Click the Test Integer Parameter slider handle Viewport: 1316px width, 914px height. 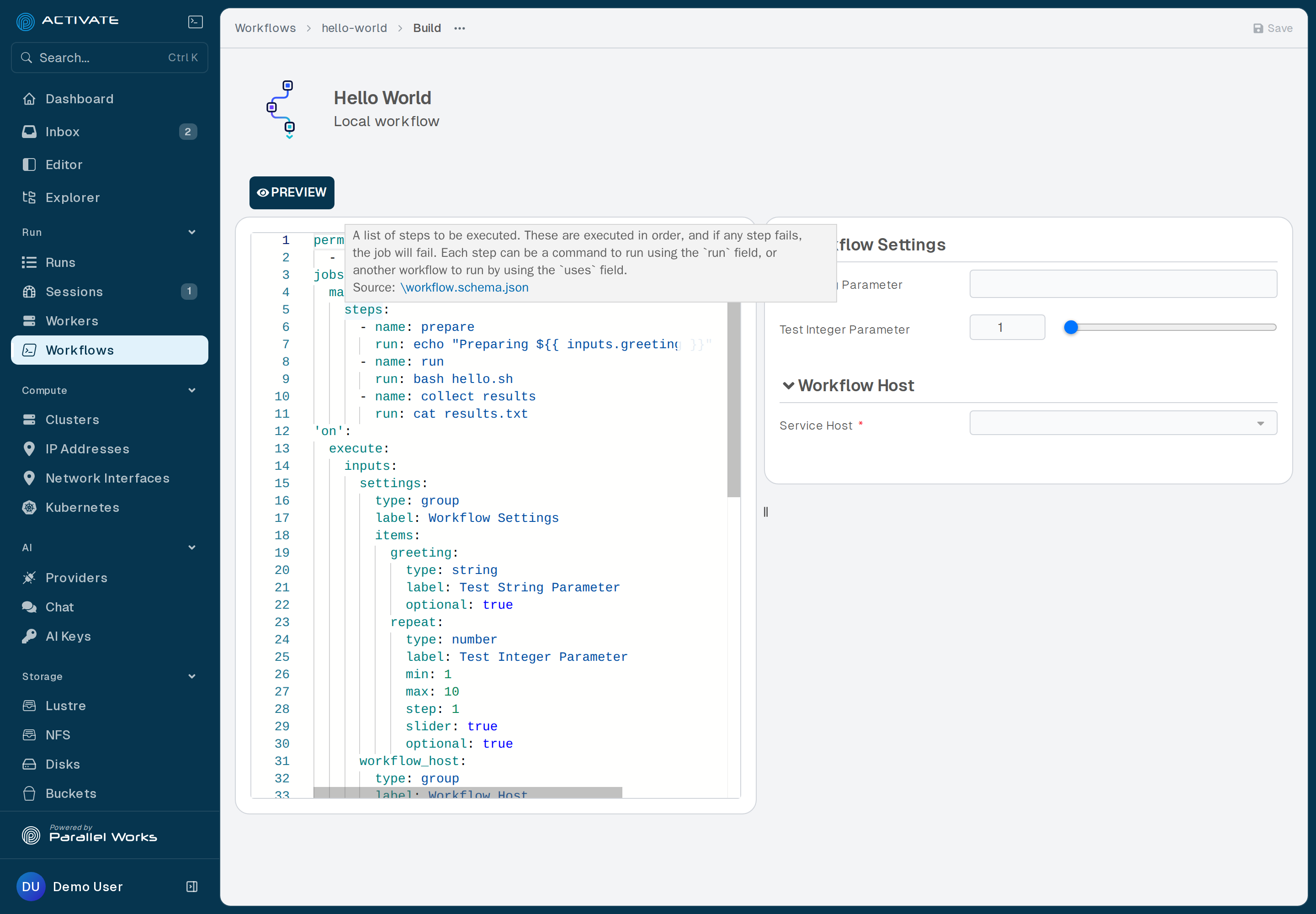pos(1071,328)
